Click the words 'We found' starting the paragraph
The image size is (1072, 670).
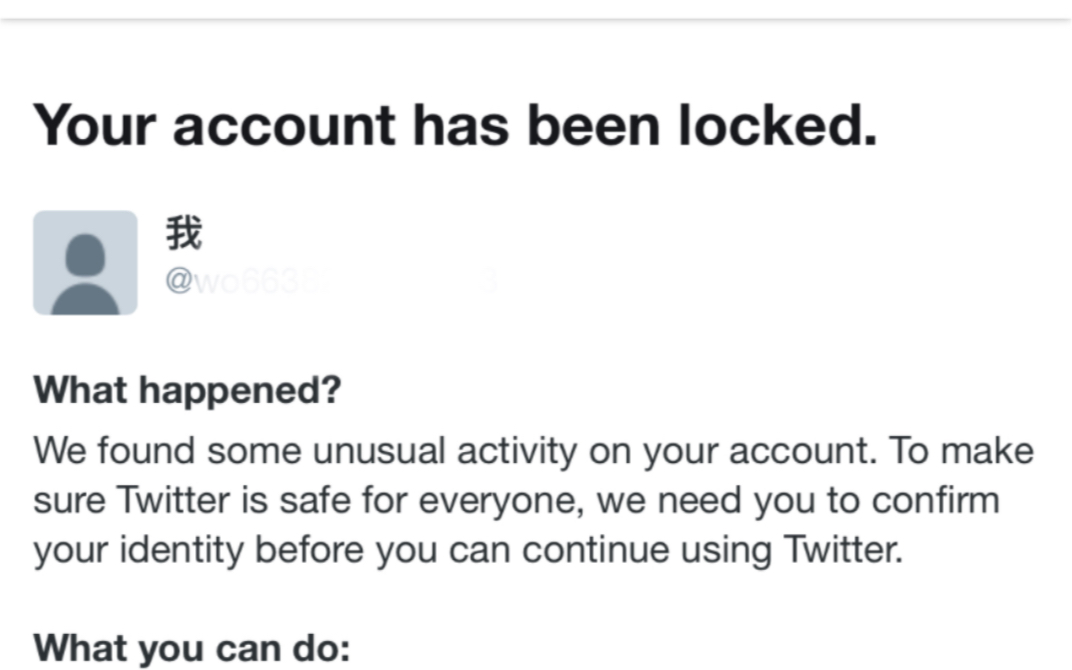[114, 451]
